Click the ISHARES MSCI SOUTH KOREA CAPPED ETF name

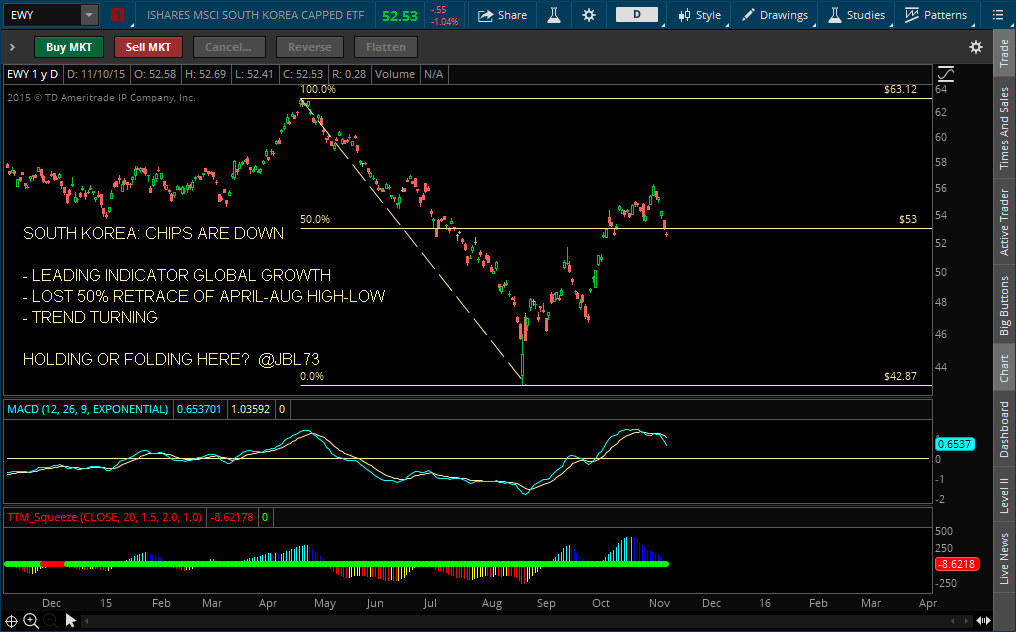[x=255, y=15]
